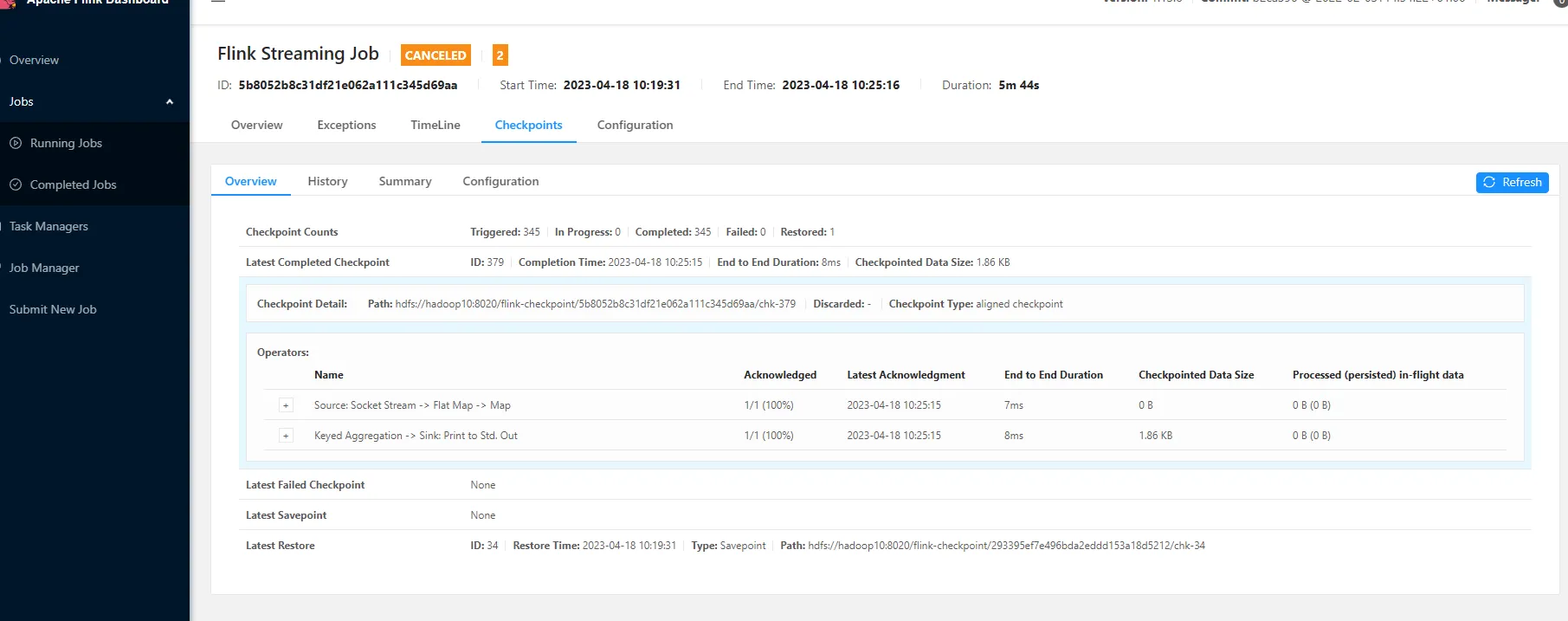The image size is (1568, 621).
Task: Click the Checkpointed Data Size: 1.86 KB summary
Action: pos(932,262)
